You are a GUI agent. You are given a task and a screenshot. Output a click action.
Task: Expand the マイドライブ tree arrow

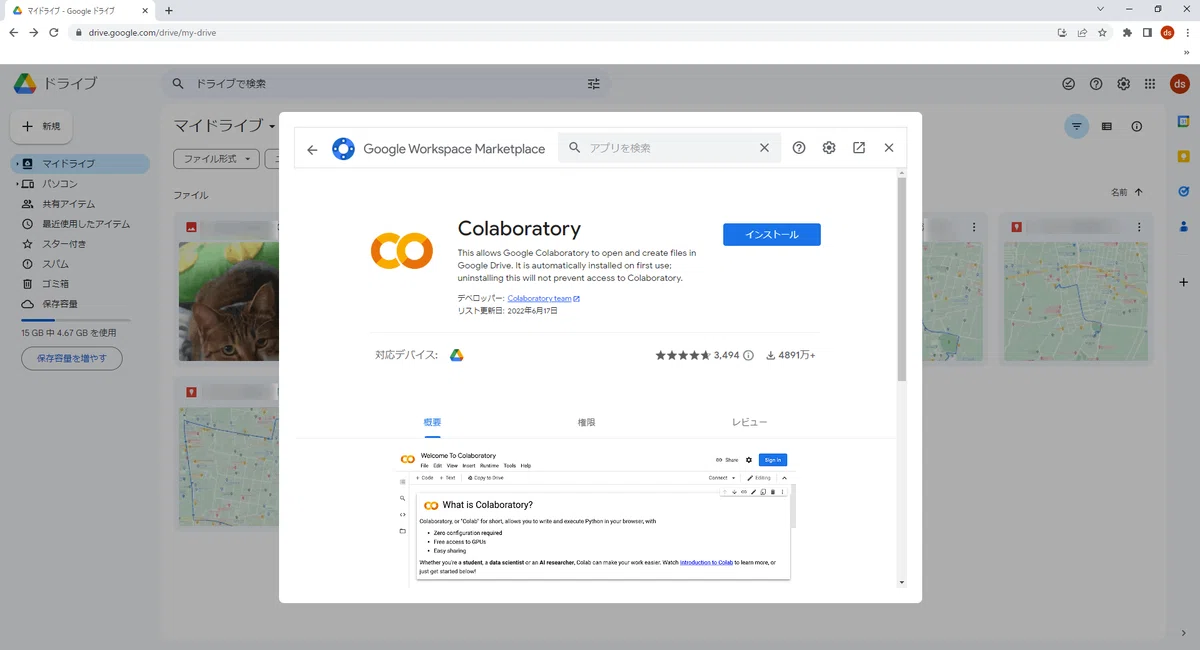pyautogui.click(x=17, y=164)
